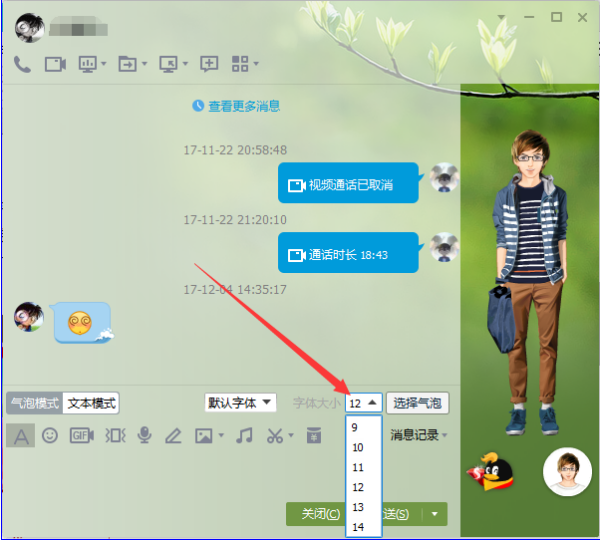Click the contact avatar in title bar

29,28
